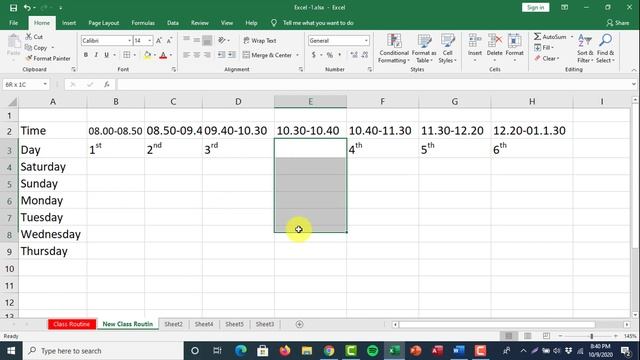Click Delete cells icon
The width and height of the screenshot is (640, 360).
[x=494, y=41]
